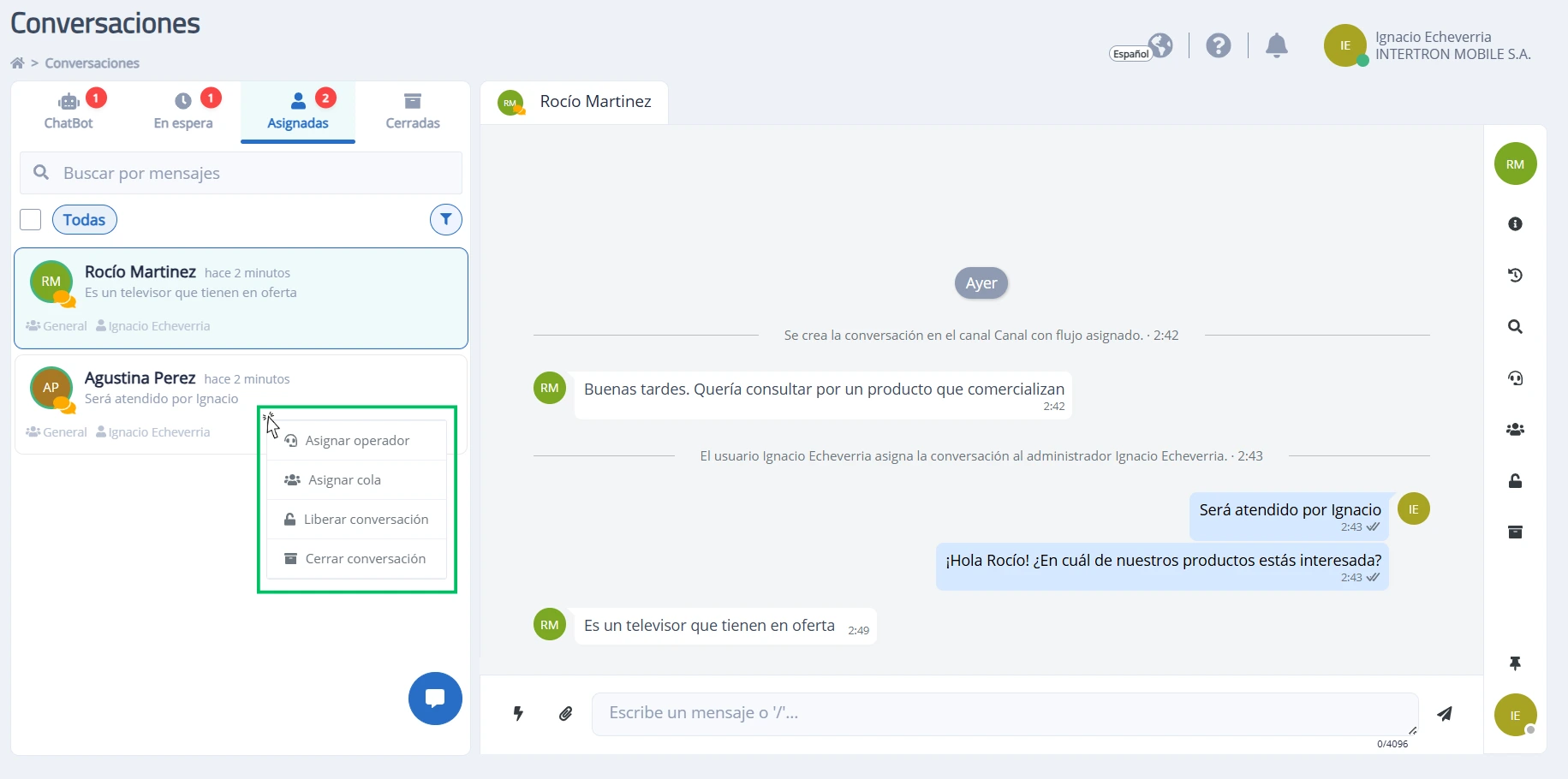Open the Cerradas tab
The image size is (1568, 779).
413,111
